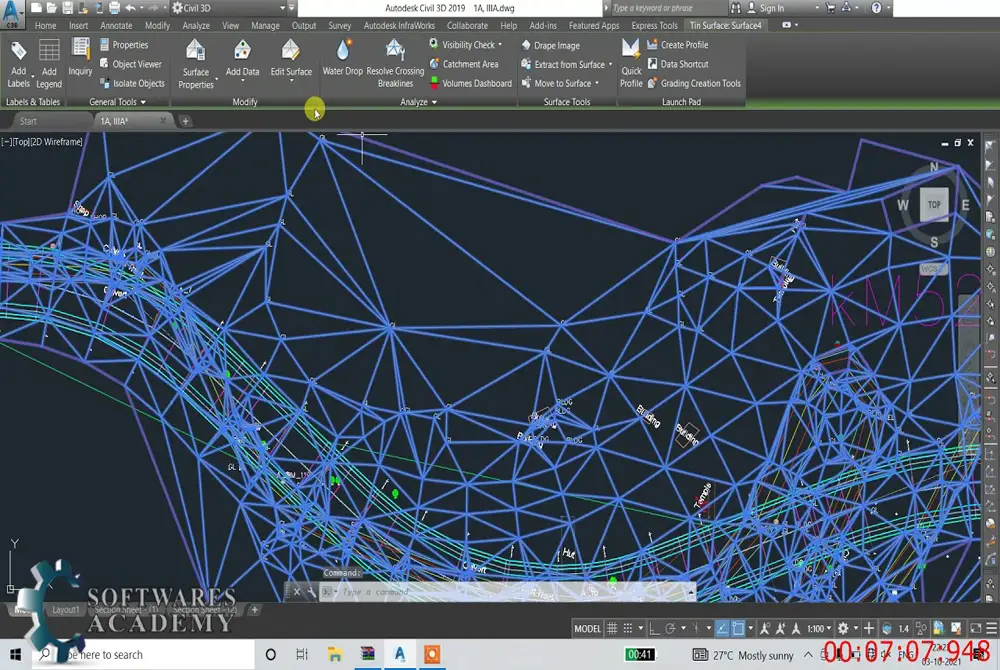Launch the Object Viewer
Image resolution: width=1000 pixels, height=670 pixels.
pos(130,64)
